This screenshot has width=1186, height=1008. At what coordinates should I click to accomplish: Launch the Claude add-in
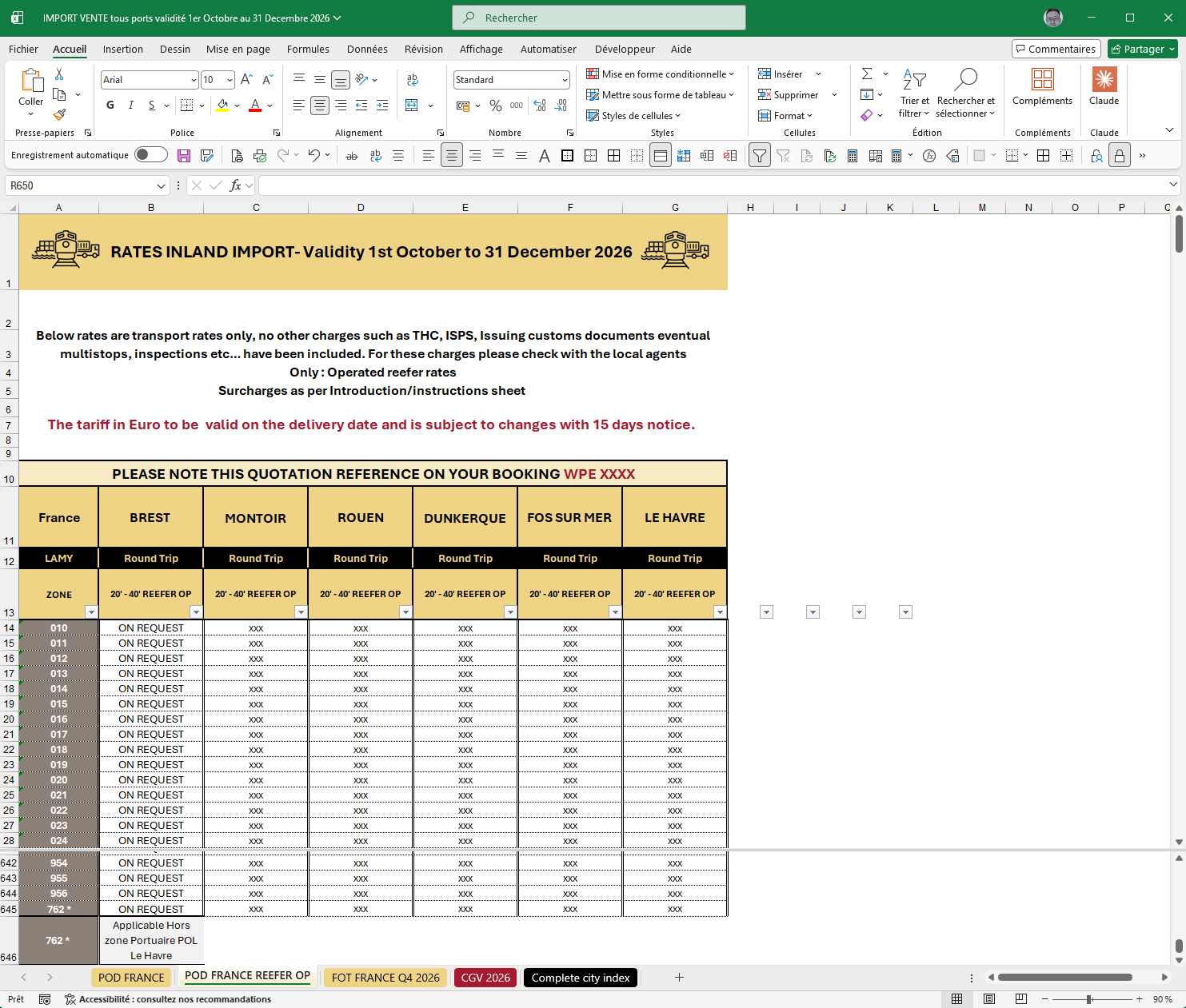(x=1104, y=87)
